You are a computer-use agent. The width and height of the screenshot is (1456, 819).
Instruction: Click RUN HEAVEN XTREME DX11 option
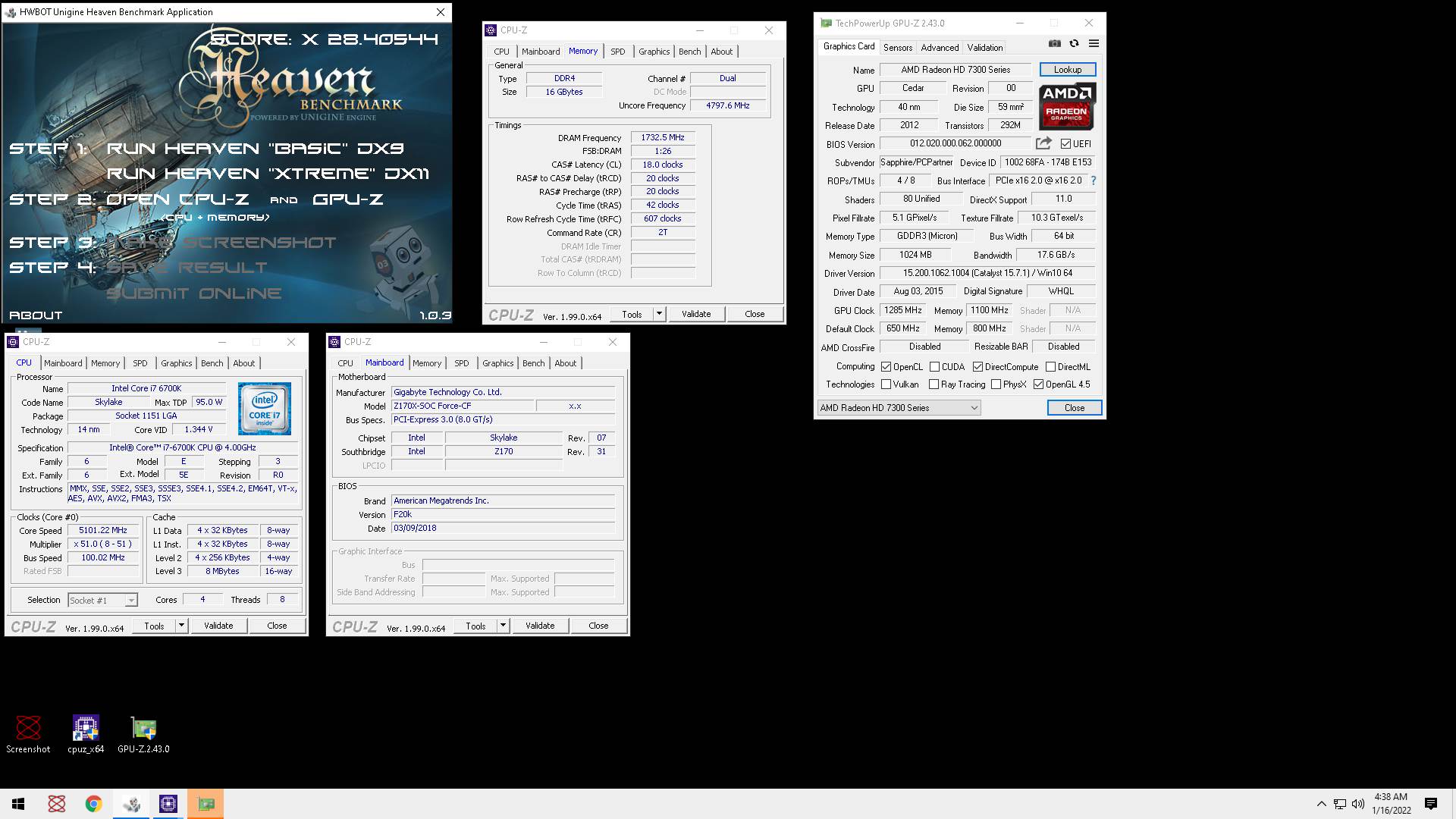tap(268, 174)
